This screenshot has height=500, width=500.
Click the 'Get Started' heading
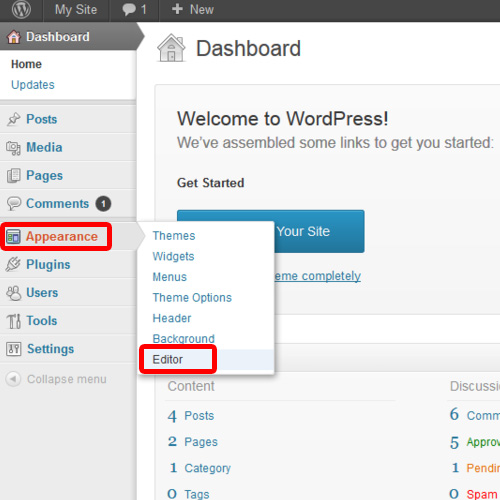coord(211,183)
